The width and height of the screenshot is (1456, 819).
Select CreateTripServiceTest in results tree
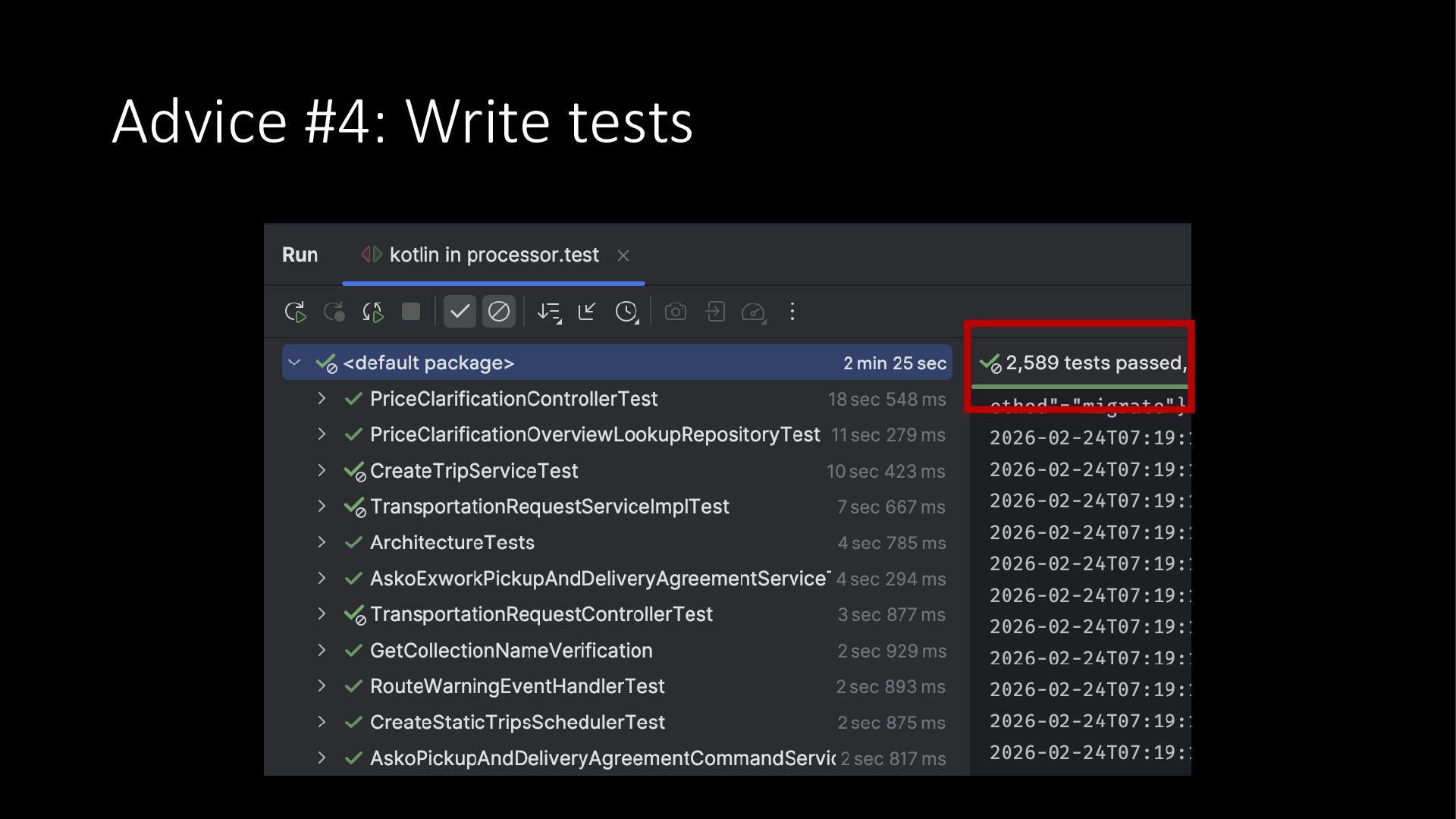click(x=474, y=471)
